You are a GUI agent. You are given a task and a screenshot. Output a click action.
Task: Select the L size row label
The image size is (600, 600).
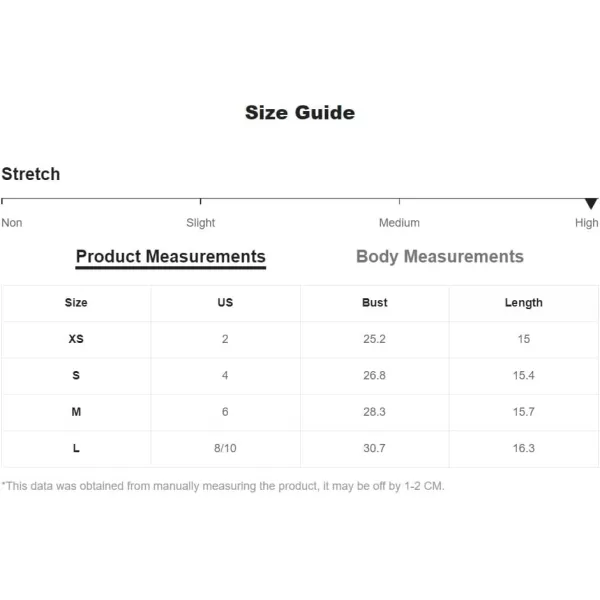coord(76,448)
